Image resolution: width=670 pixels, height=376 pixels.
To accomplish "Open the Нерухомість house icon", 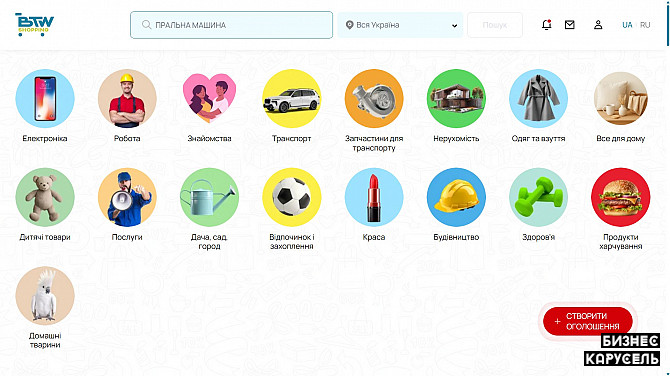I will coord(456,99).
